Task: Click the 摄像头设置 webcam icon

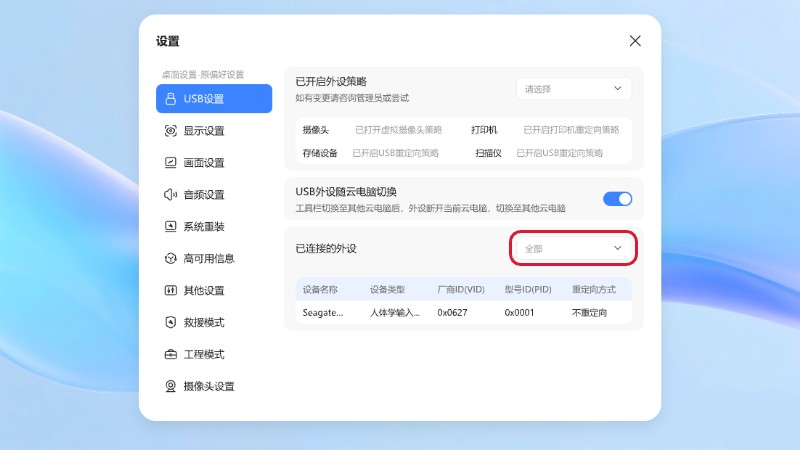Action: coord(170,387)
